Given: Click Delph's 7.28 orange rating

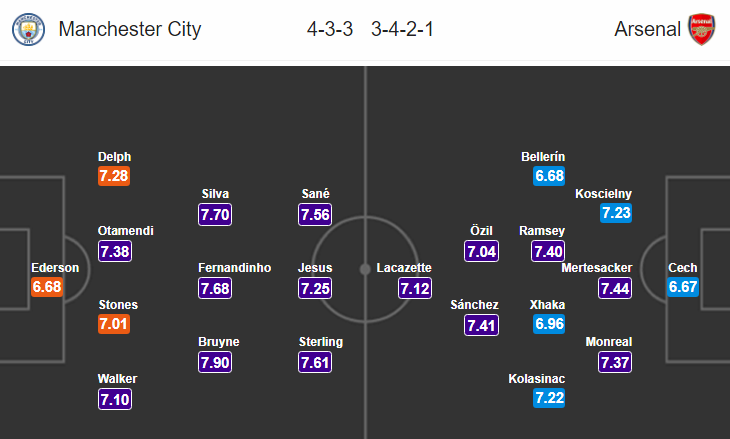Looking at the screenshot, I should [x=114, y=176].
